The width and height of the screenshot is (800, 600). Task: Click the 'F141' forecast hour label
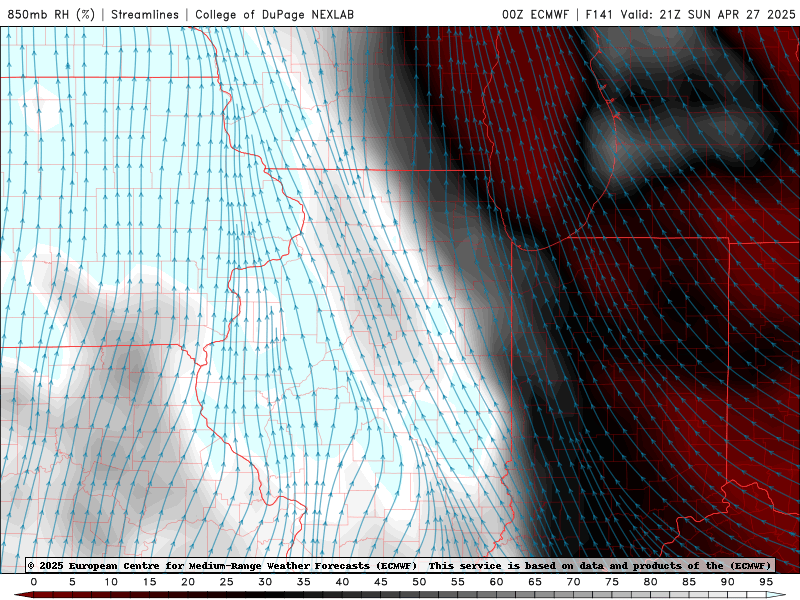tap(599, 14)
